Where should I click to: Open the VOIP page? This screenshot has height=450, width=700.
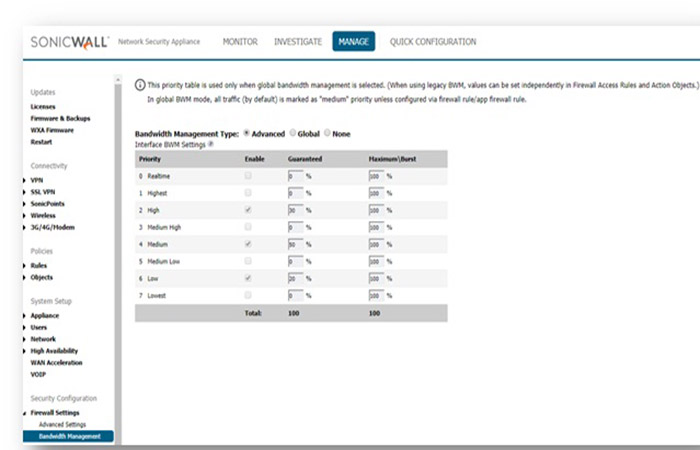pos(38,374)
